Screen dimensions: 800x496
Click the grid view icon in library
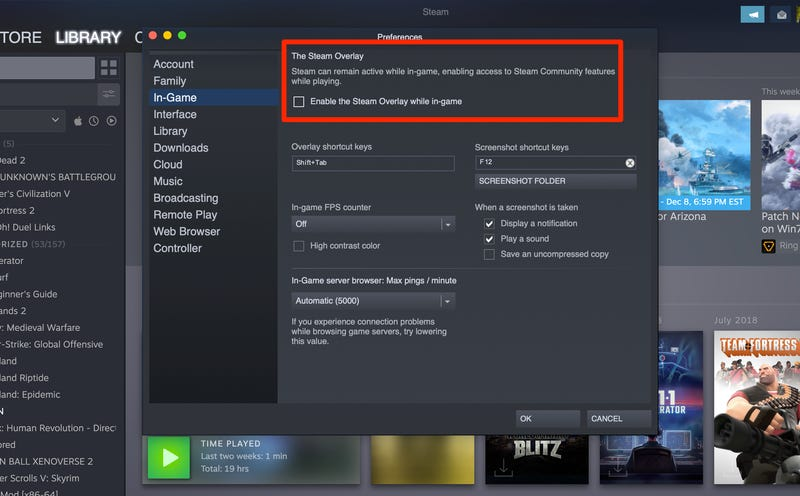click(109, 67)
